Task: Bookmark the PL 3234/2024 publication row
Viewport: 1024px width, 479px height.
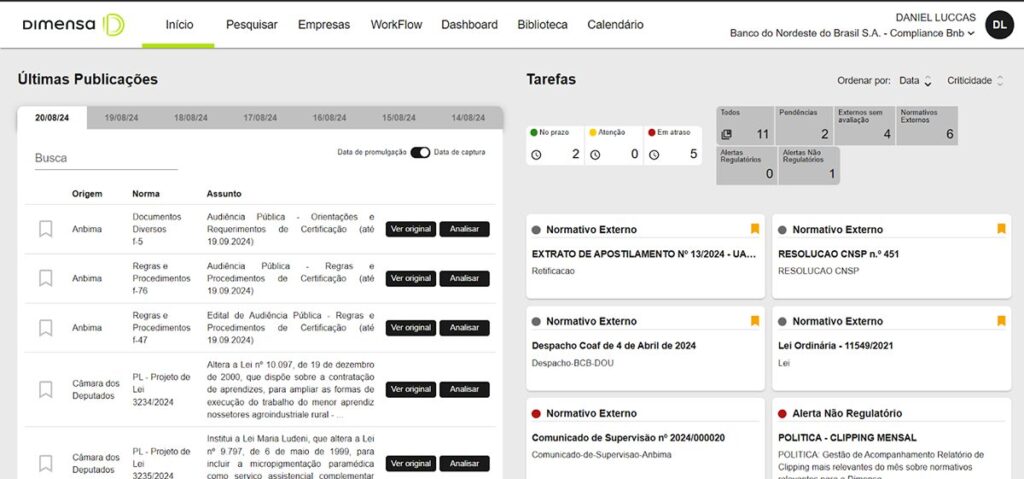Action: coord(45,389)
